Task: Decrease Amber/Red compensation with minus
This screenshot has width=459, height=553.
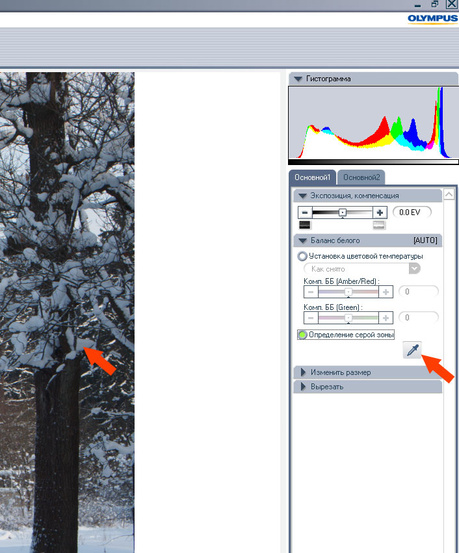Action: pyautogui.click(x=310, y=292)
